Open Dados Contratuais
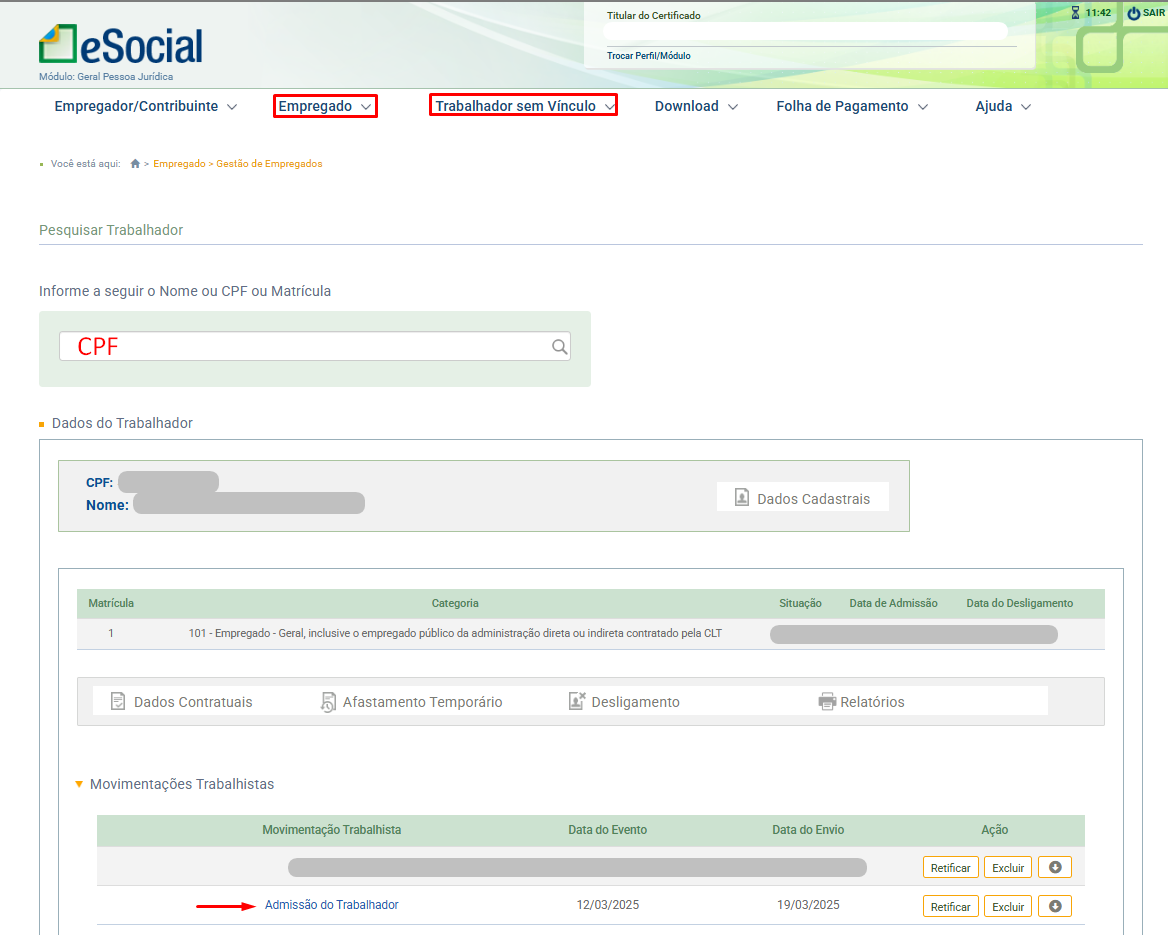 click(182, 701)
